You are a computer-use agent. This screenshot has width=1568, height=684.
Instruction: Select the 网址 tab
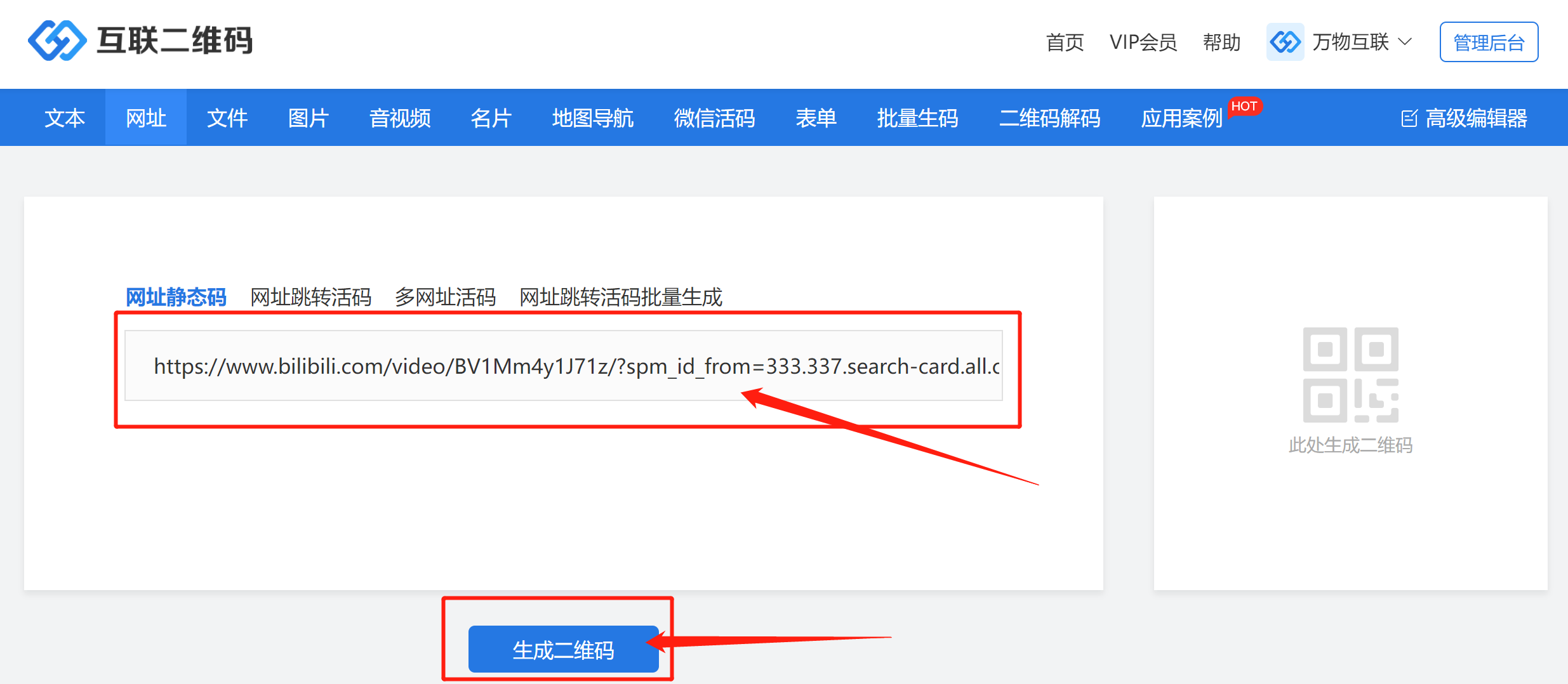point(146,118)
